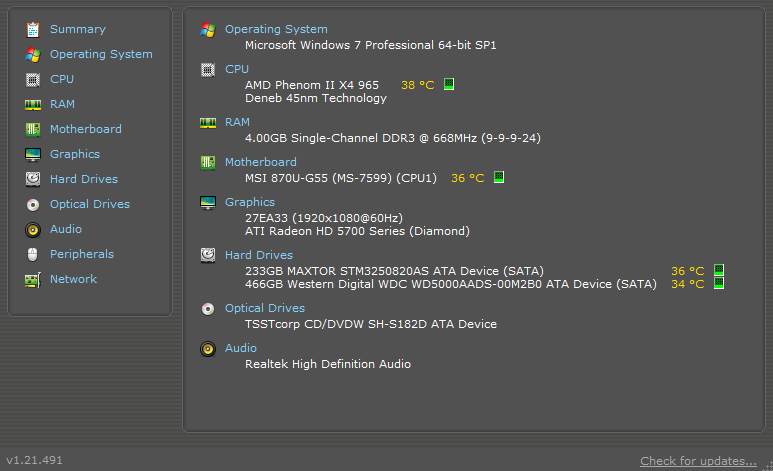Click 233GB MAXTOR STM3250820AS drive entry
The height and width of the screenshot is (471, 773).
[x=394, y=271]
